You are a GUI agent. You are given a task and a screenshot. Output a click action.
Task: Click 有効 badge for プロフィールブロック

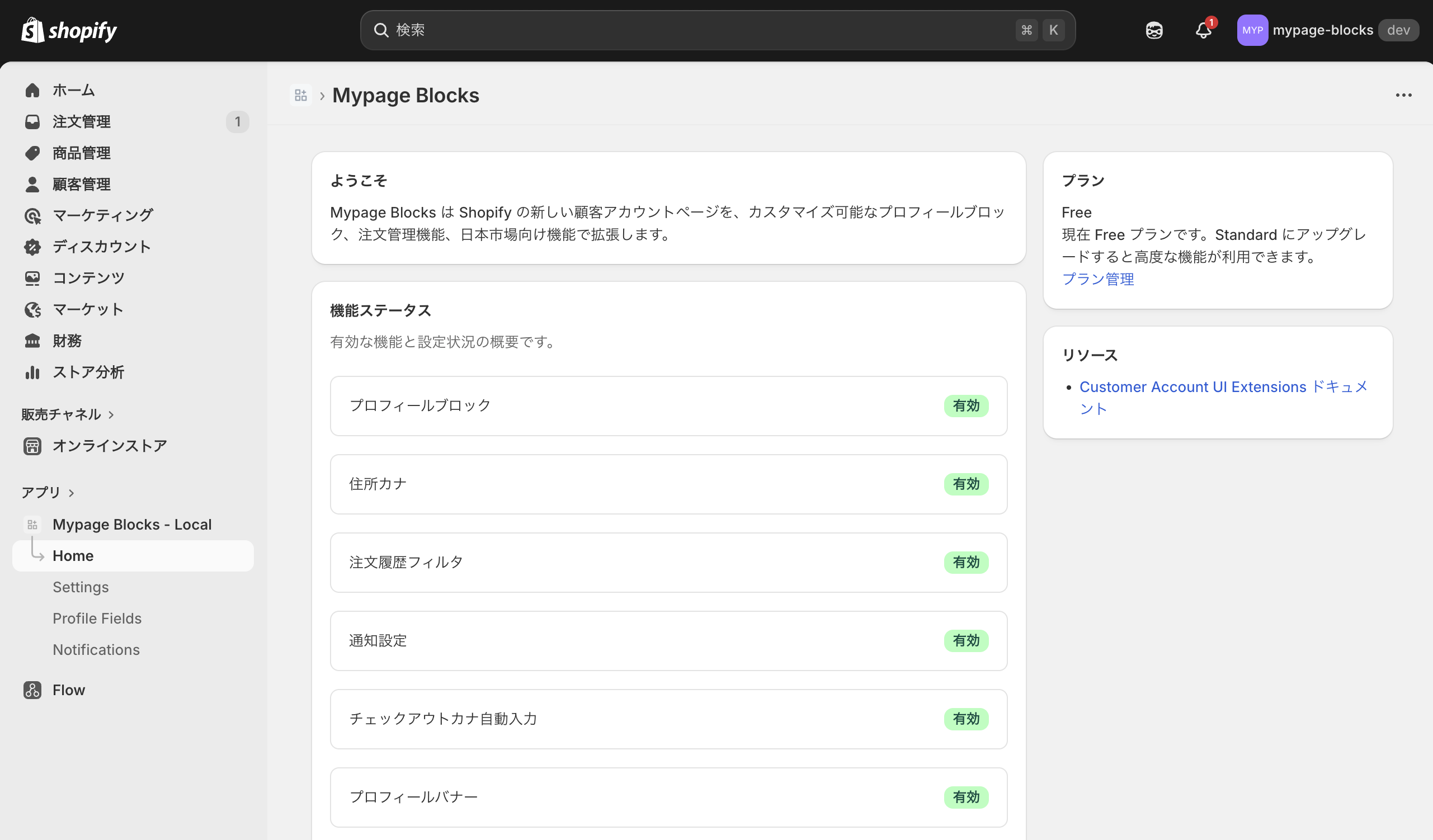coord(966,406)
